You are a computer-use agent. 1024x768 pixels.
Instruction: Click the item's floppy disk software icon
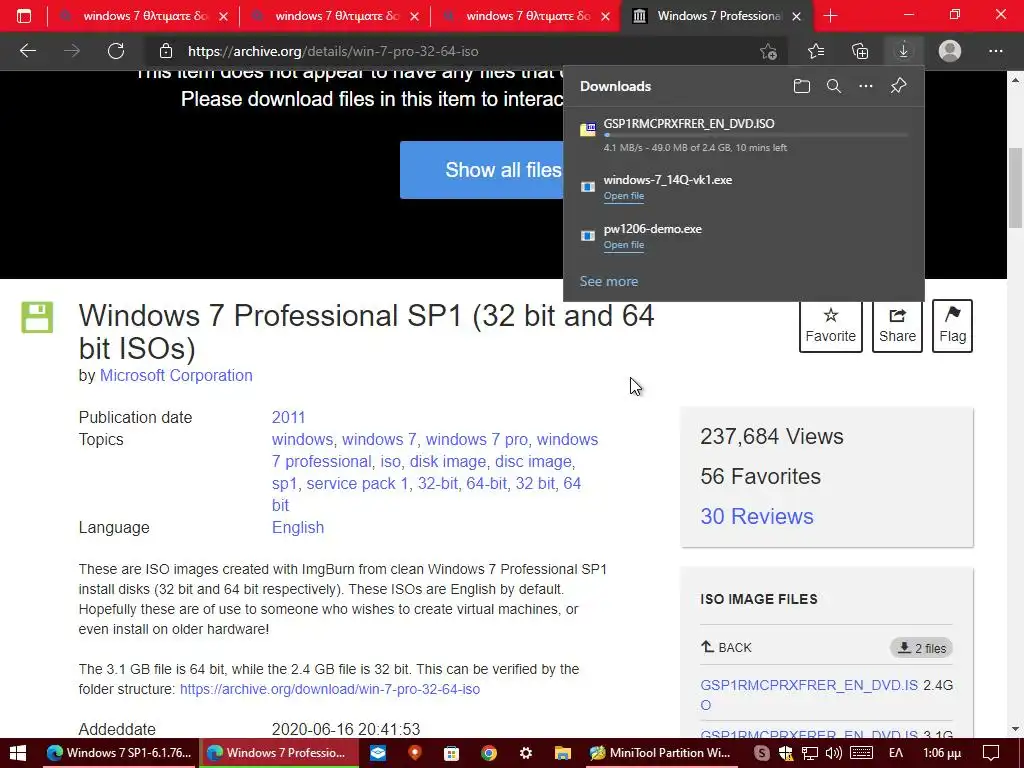click(37, 318)
